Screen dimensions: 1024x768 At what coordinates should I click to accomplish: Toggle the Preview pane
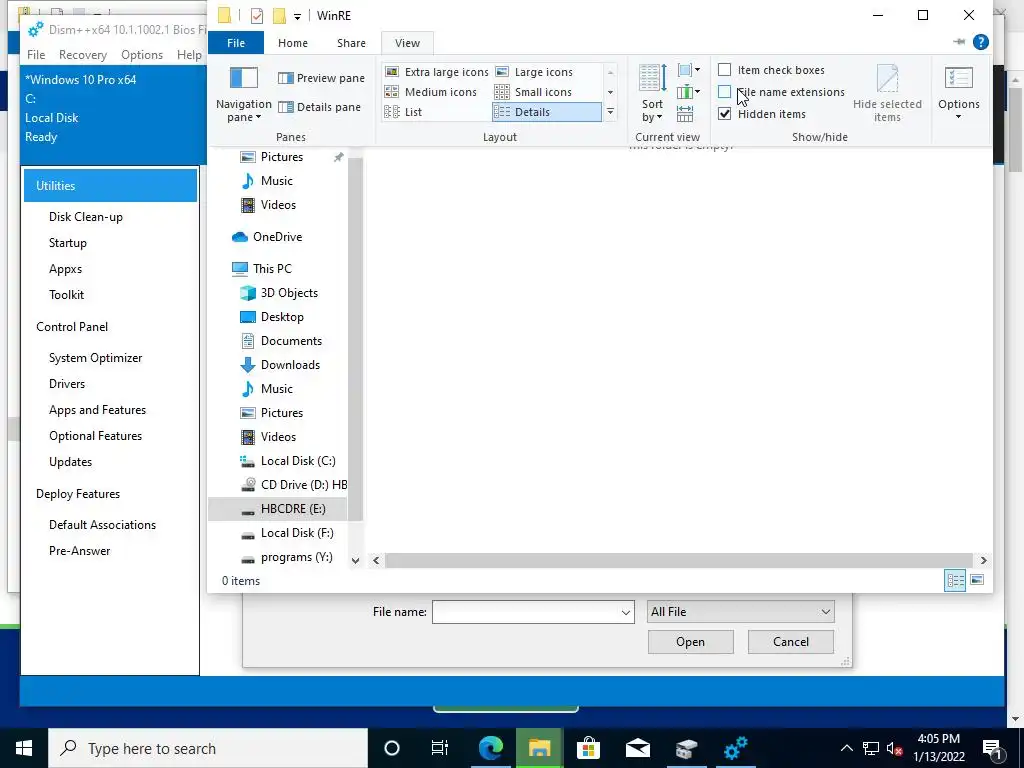click(321, 78)
